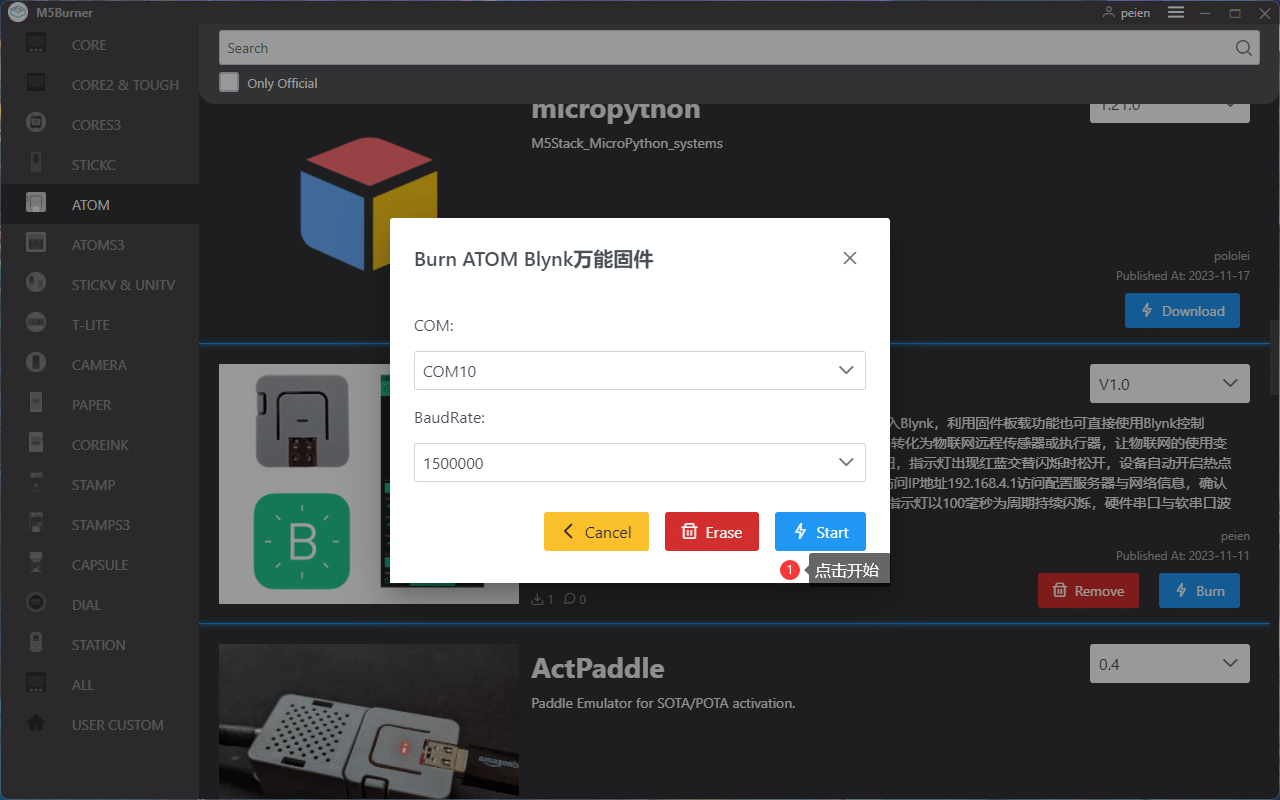
Task: Open the hamburger menu icon in title bar
Action: (1176, 13)
